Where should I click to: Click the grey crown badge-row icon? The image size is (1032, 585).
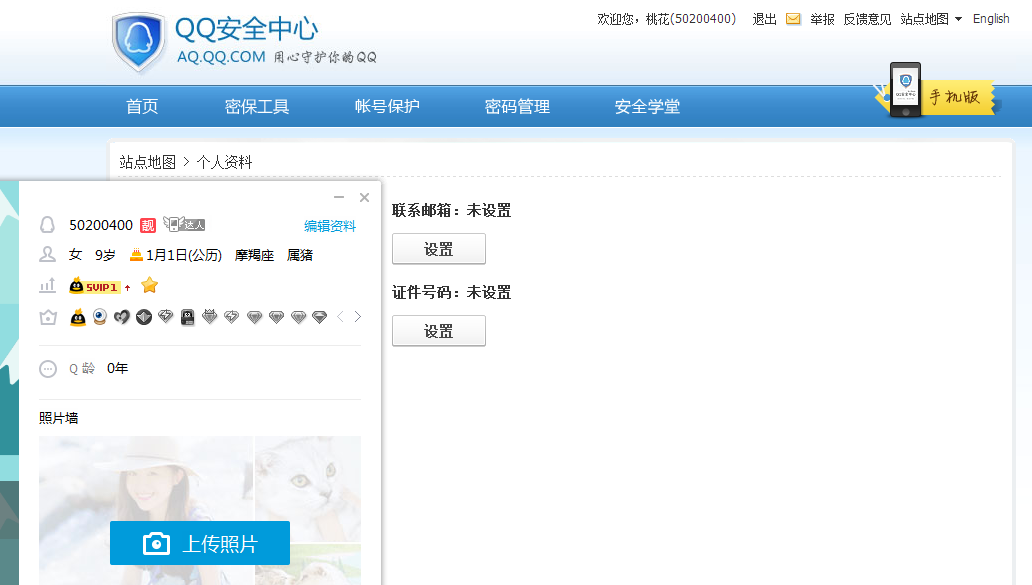[x=48, y=317]
